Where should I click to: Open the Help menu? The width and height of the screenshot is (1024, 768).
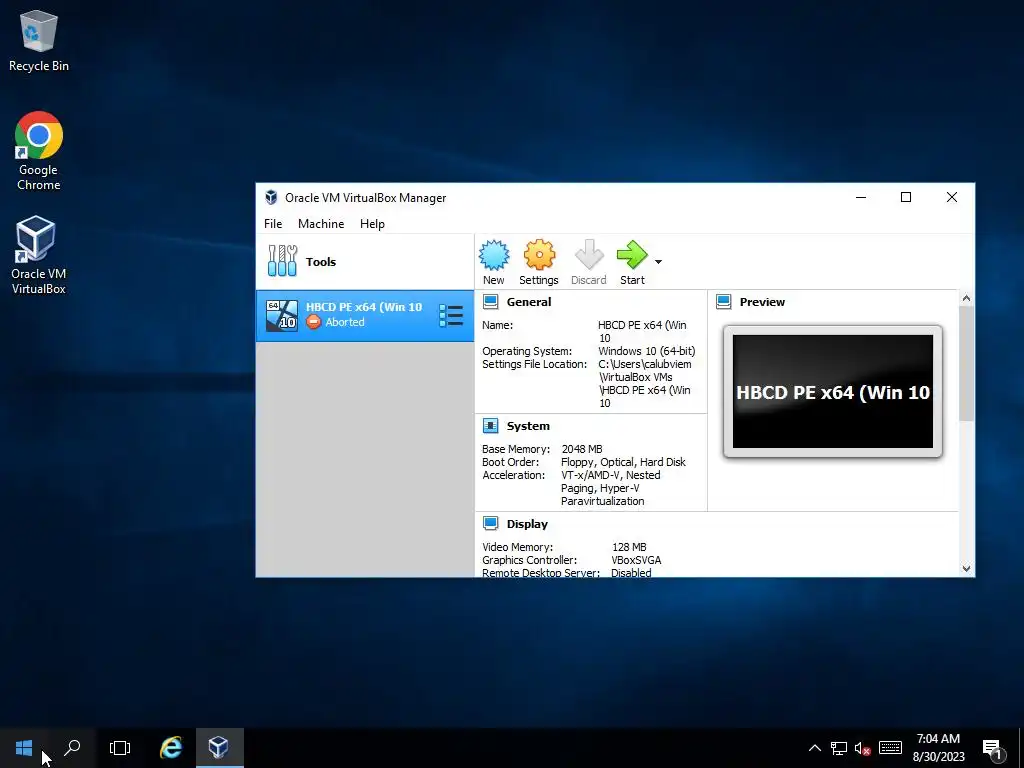coord(372,223)
